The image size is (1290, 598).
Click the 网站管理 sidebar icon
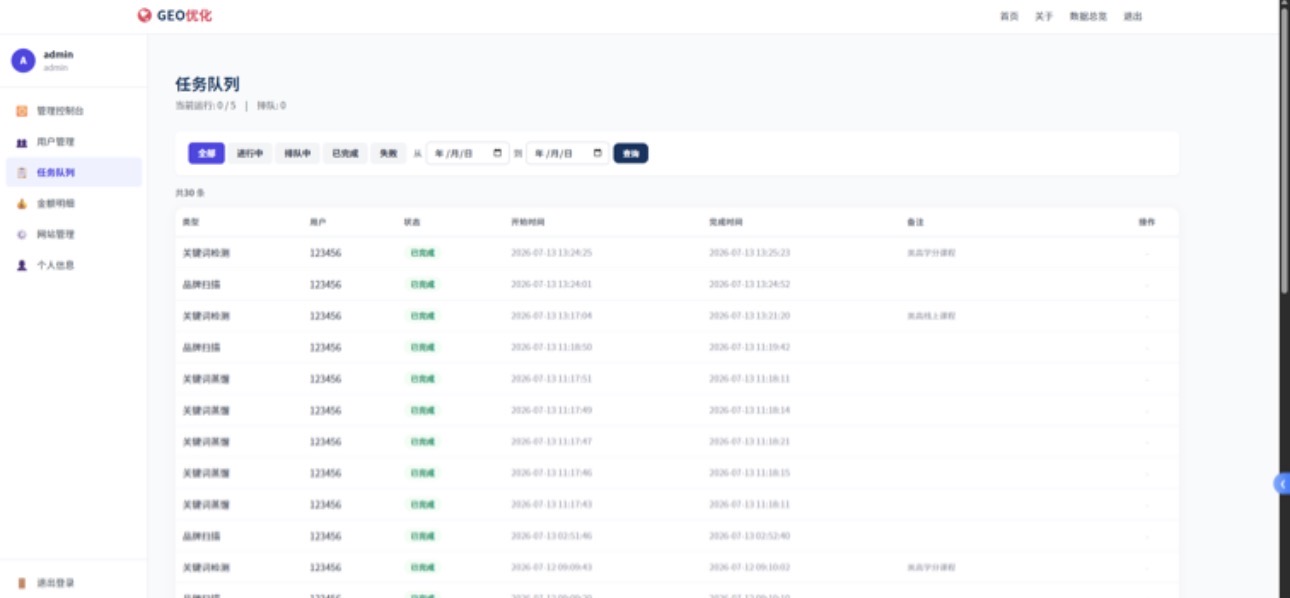(22, 234)
